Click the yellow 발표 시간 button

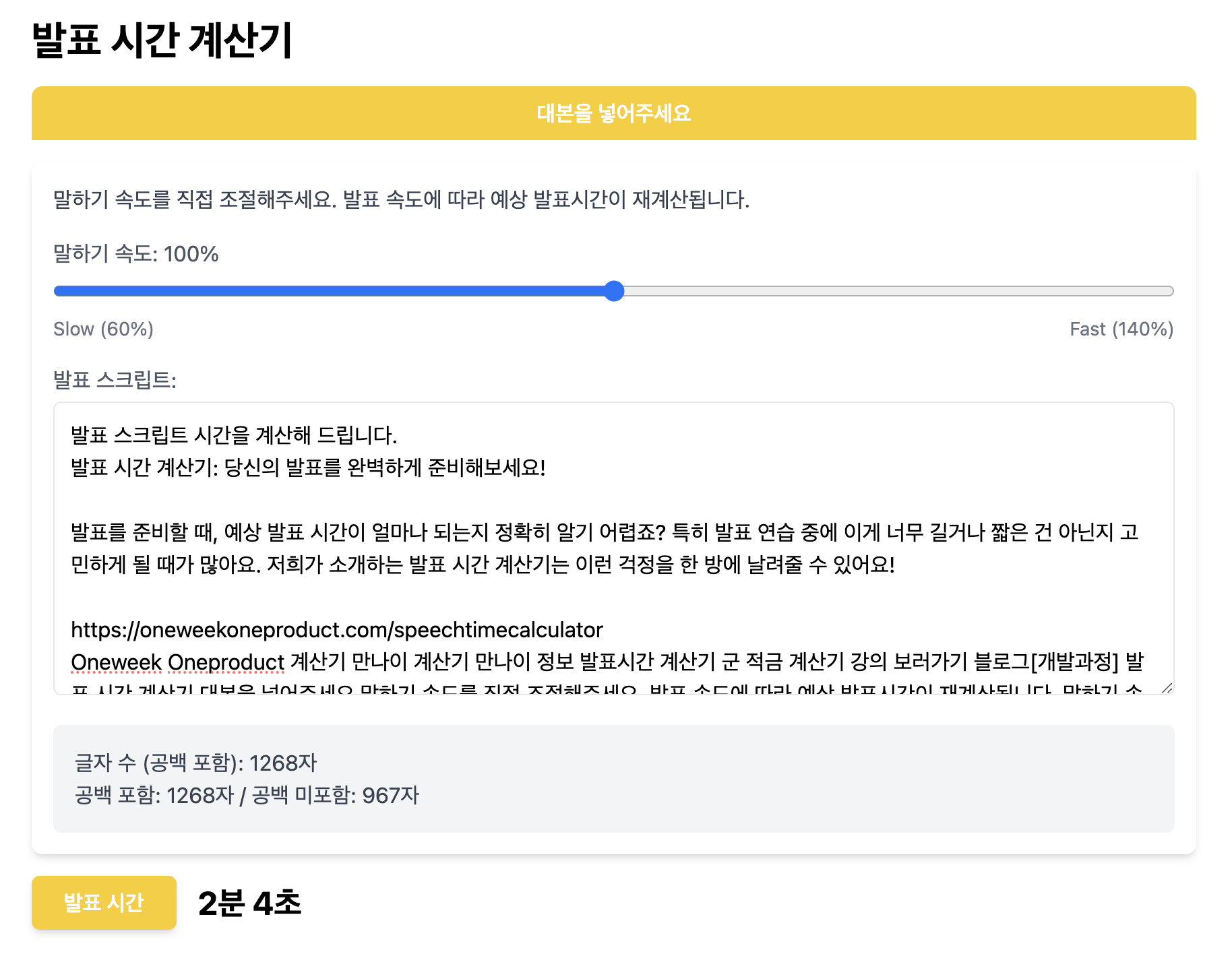(x=104, y=903)
